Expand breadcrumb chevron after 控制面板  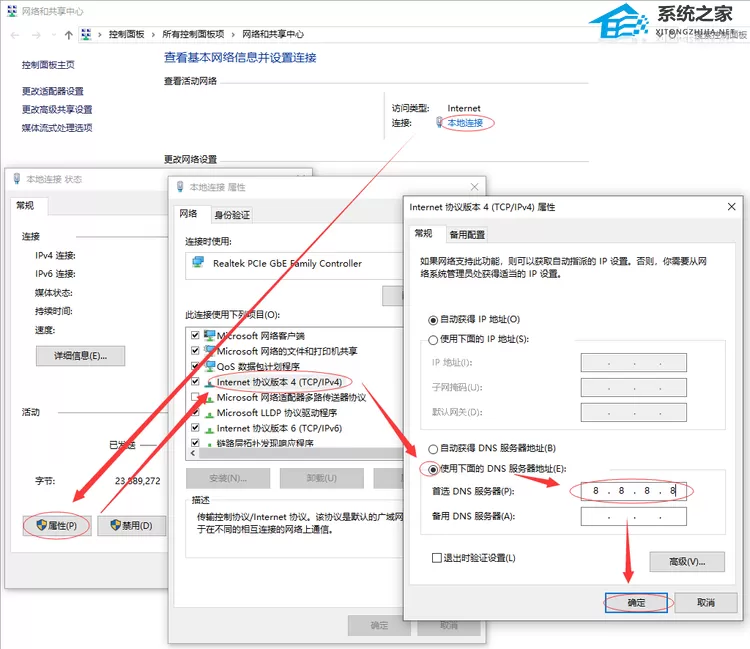click(153, 34)
